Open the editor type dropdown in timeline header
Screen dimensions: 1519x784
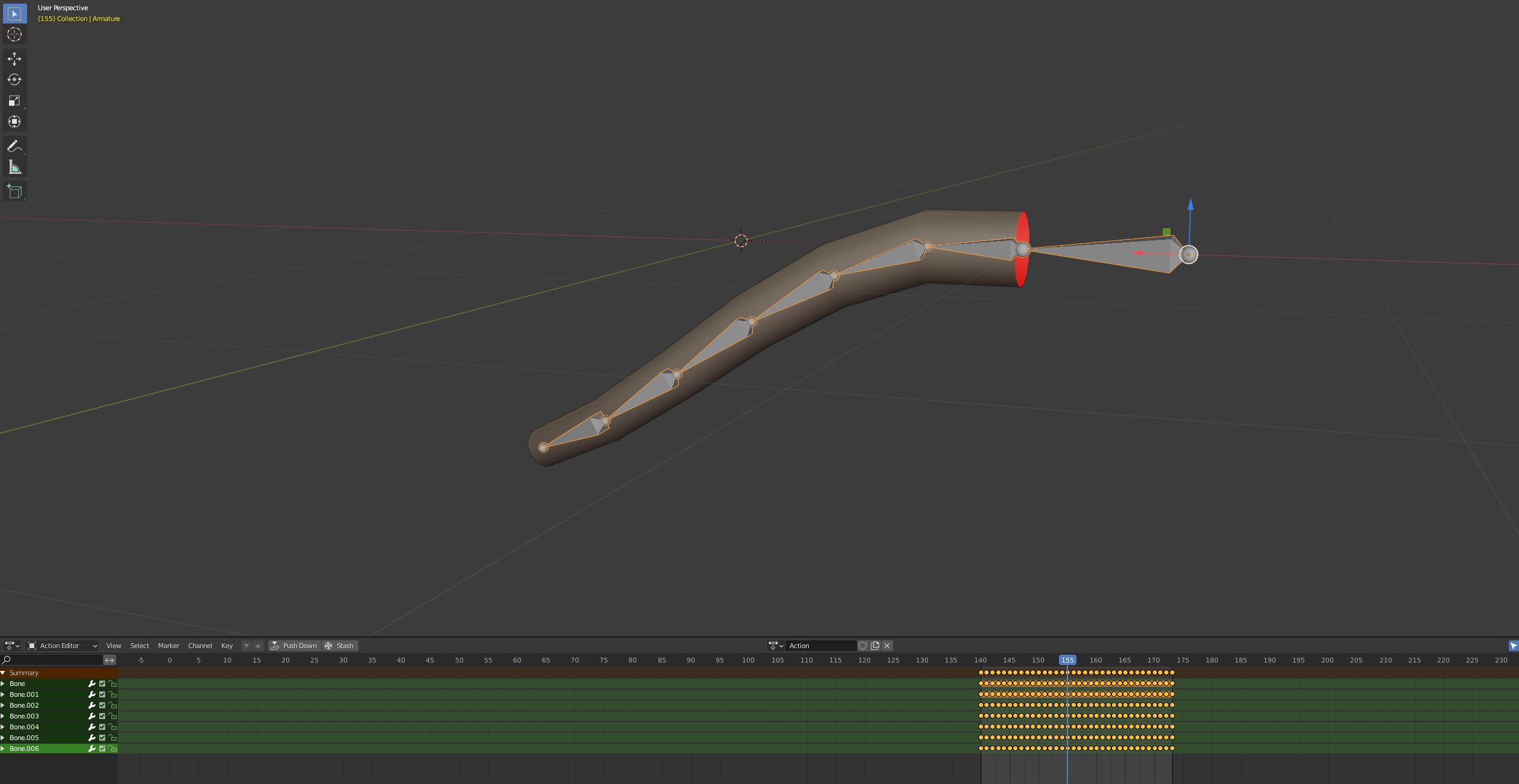pyautogui.click(x=12, y=646)
